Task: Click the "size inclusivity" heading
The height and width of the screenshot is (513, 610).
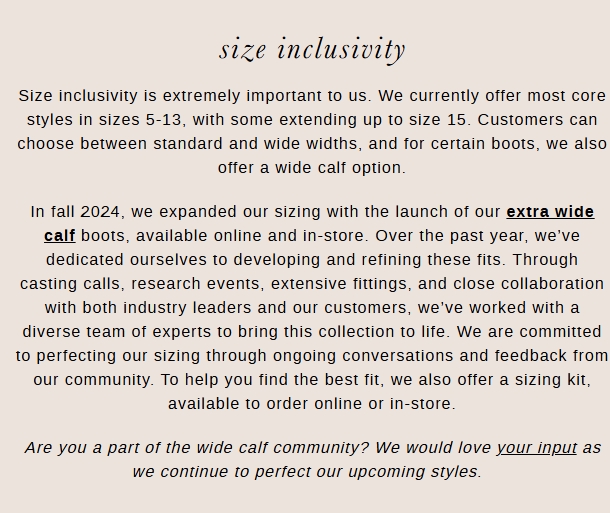Action: 312,49
